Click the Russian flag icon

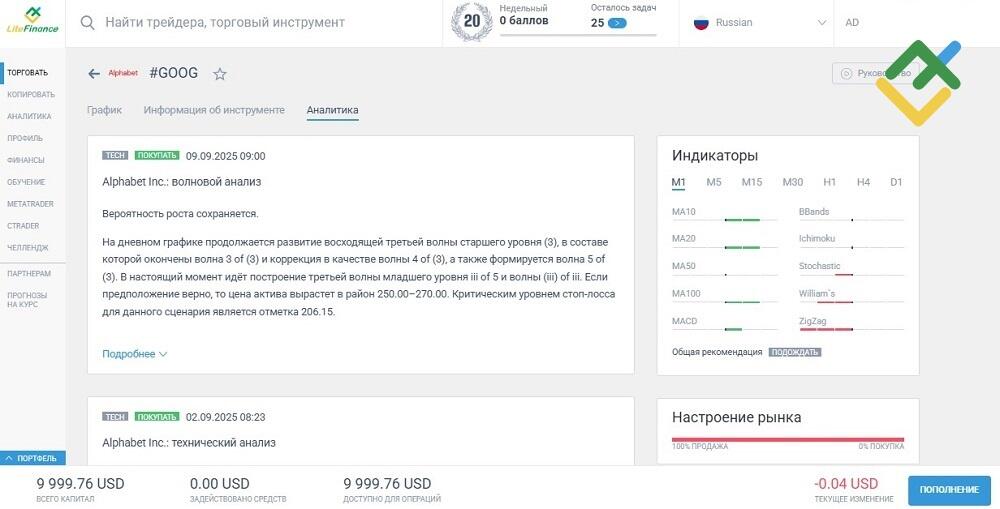coord(701,23)
